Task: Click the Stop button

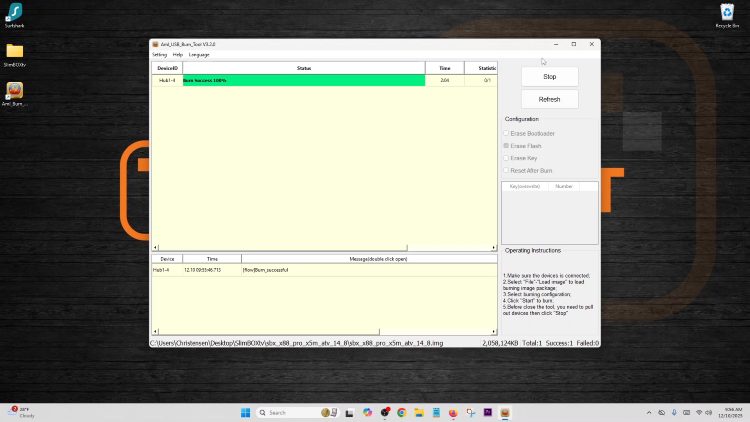Action: (550, 77)
